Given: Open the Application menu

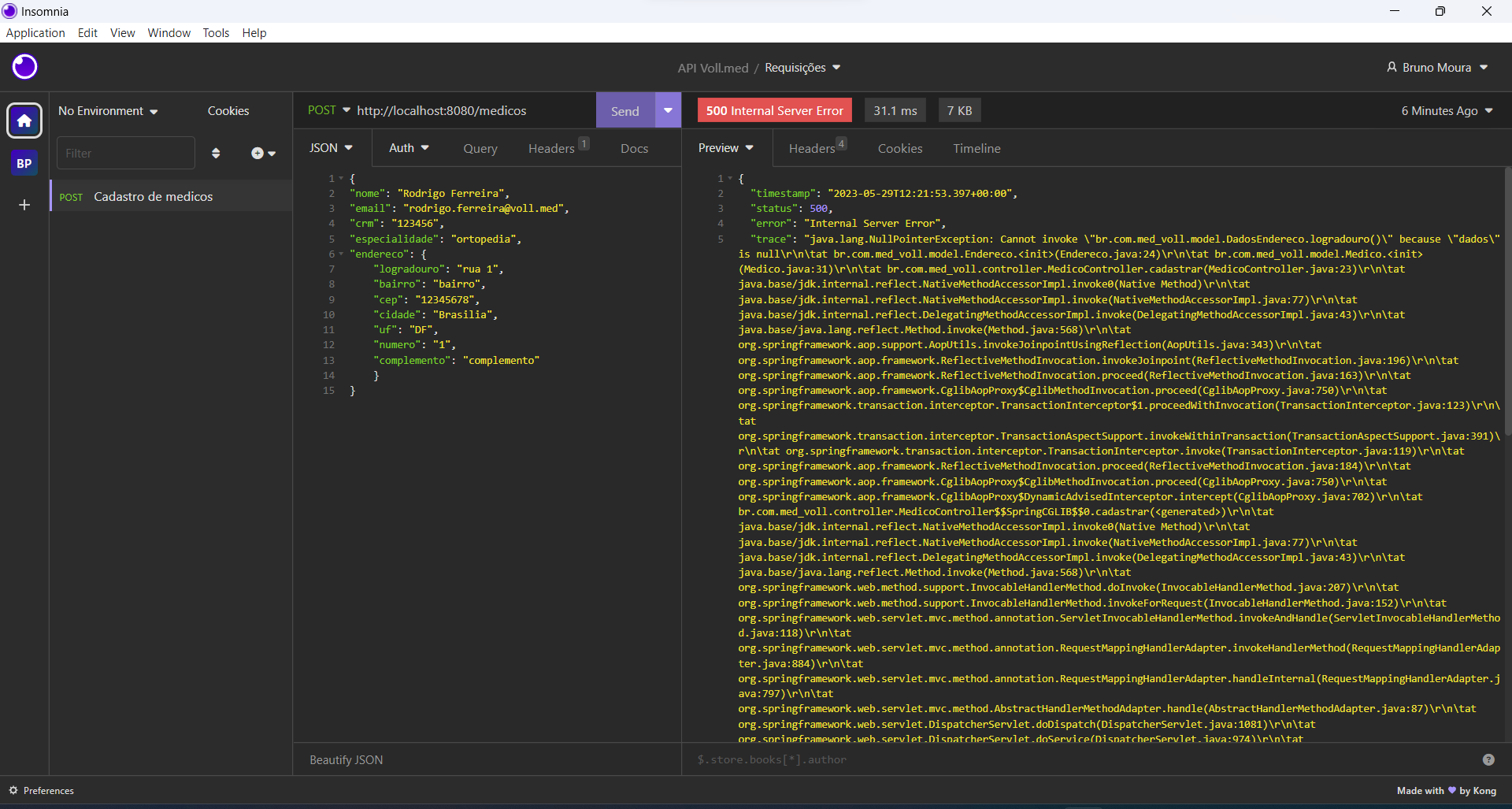Looking at the screenshot, I should pos(35,33).
